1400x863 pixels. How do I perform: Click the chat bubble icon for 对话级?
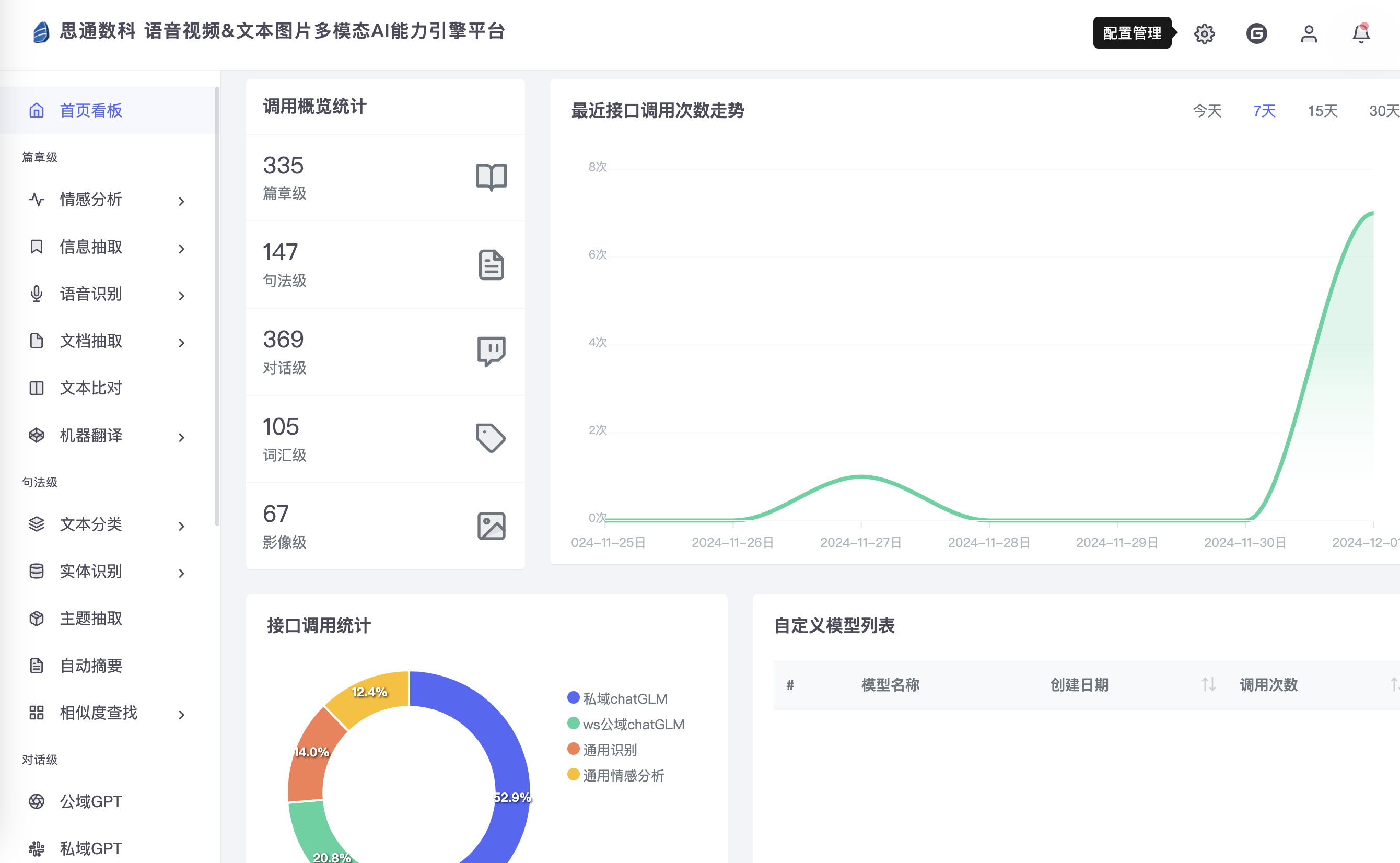click(491, 352)
